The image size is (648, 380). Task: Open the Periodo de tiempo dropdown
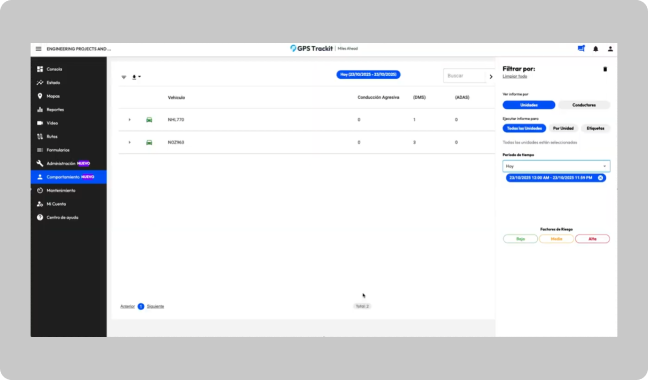556,166
